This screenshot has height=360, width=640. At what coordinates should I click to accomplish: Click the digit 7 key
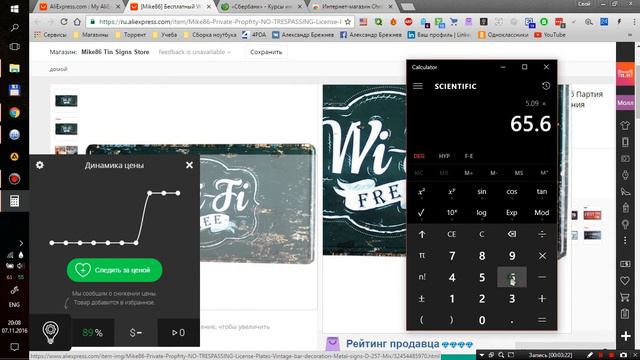(452, 256)
